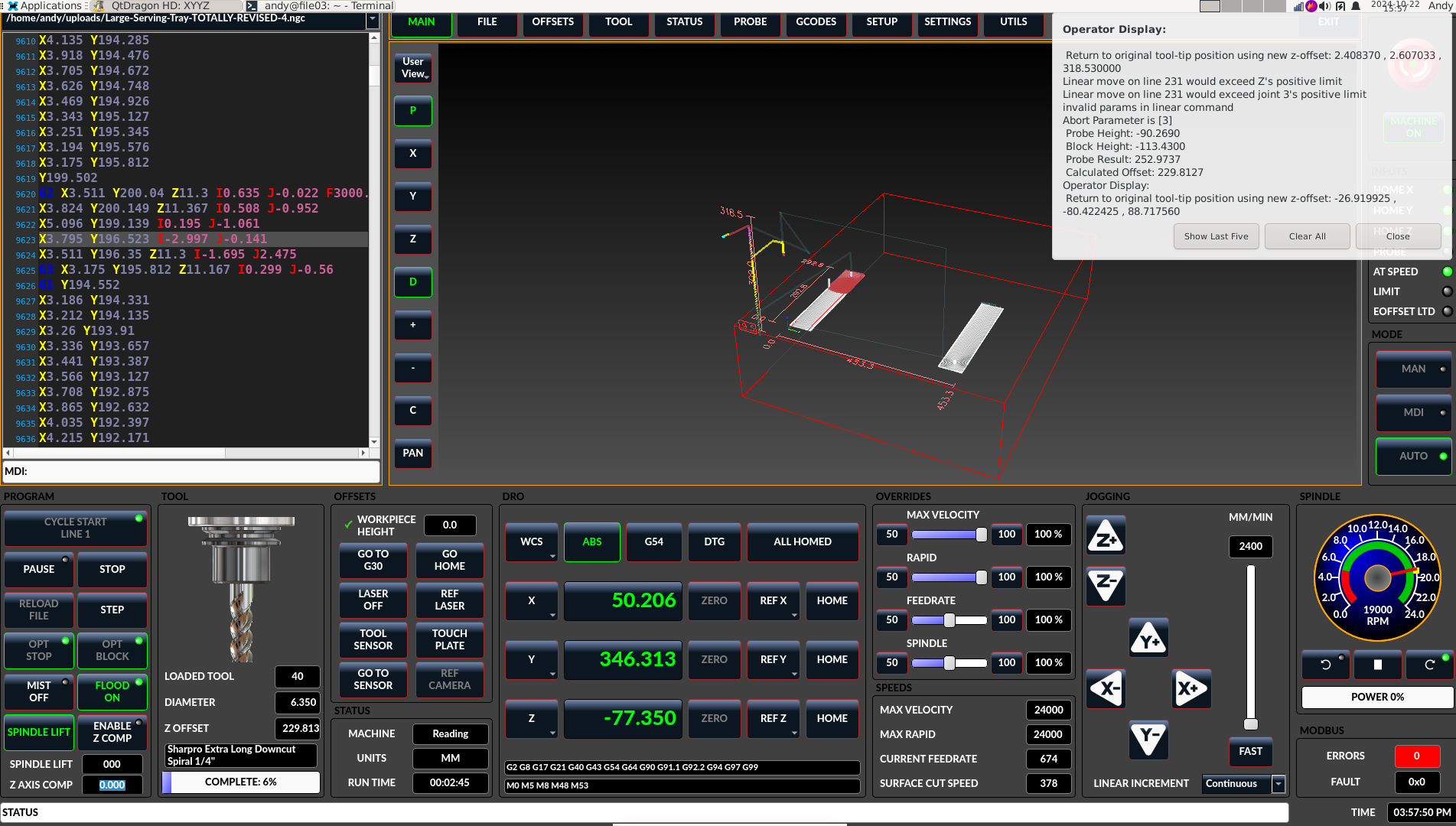This screenshot has width=1456, height=826.
Task: Jog Y+ direction arrow
Action: pyautogui.click(x=1148, y=638)
